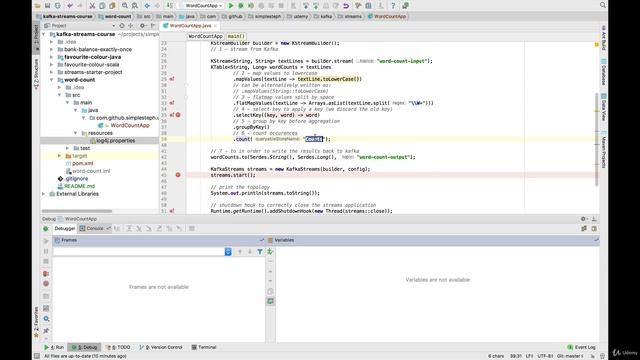Click the Copy icon in toolbar
The image size is (640, 360).
coord(102,6)
